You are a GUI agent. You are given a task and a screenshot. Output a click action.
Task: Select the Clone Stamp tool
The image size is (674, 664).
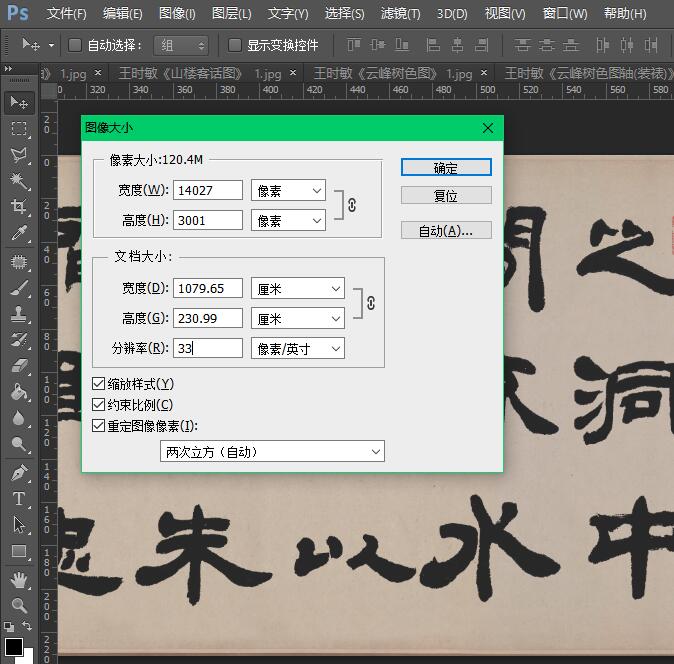18,314
